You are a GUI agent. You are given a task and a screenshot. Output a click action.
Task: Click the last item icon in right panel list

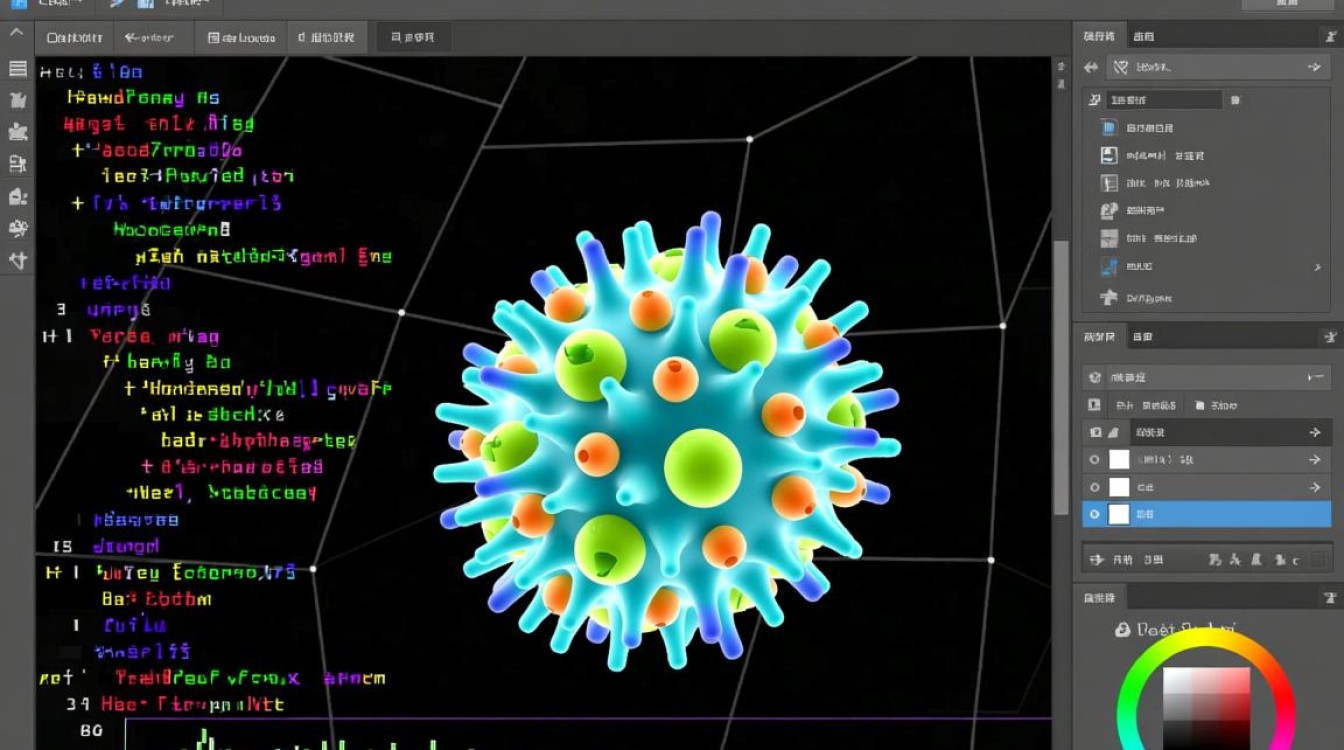coord(1108,297)
